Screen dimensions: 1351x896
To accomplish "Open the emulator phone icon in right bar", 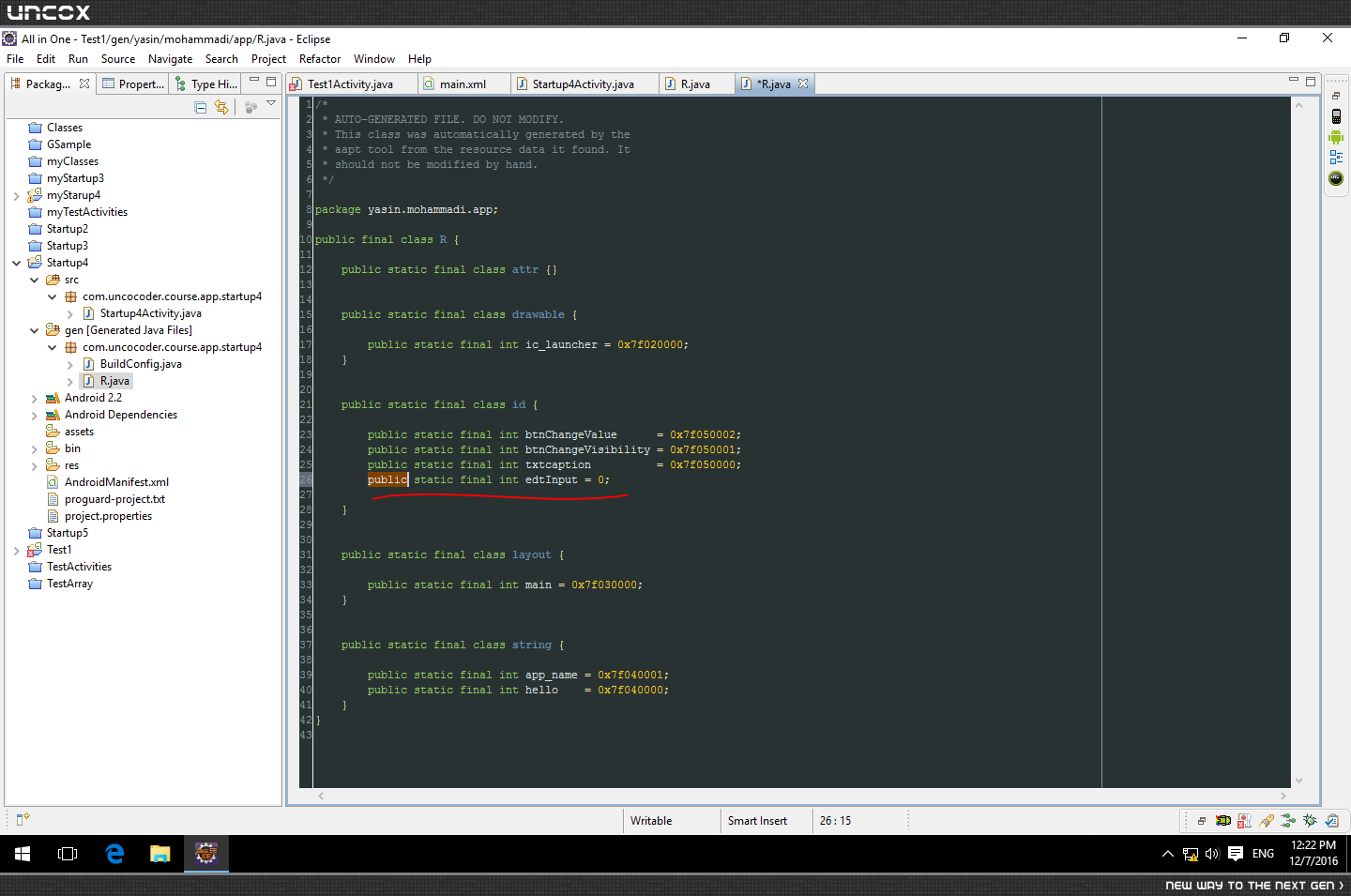I will 1336,116.
